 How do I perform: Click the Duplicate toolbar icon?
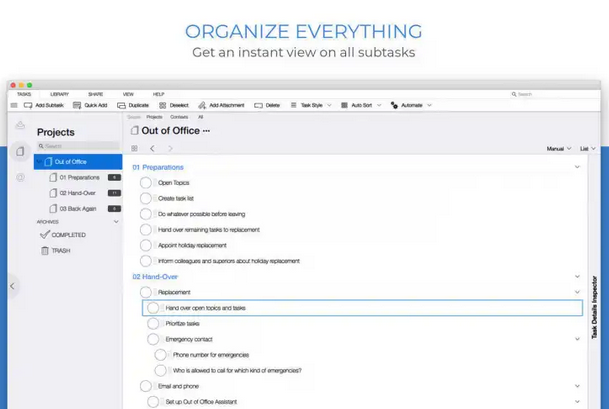(122, 105)
